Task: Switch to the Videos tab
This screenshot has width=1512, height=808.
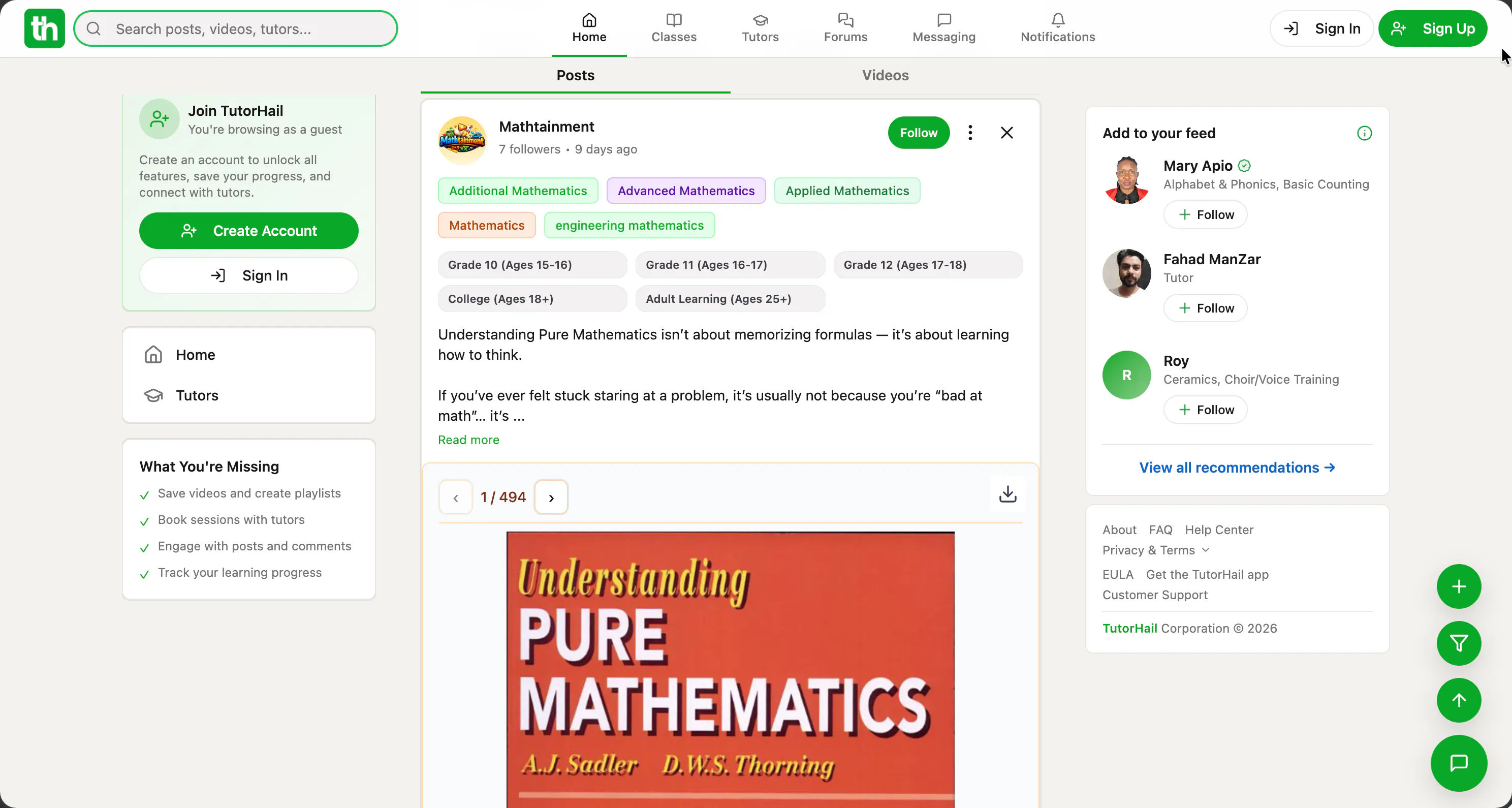Action: click(x=885, y=75)
